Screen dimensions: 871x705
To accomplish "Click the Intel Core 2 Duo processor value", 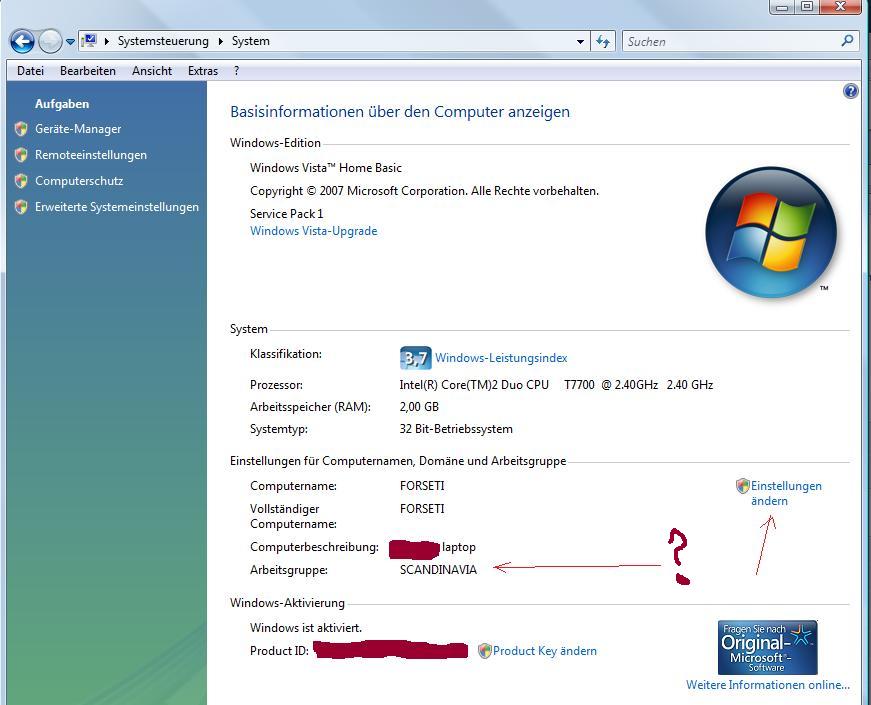I will 556,385.
